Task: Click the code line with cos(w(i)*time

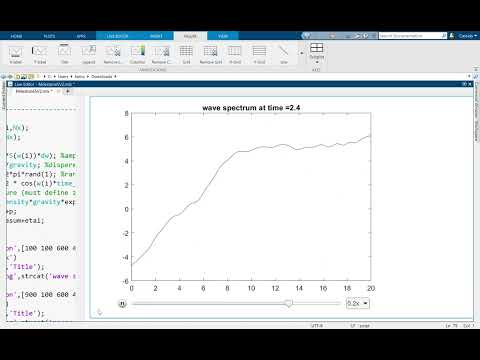Action: [x=41, y=183]
